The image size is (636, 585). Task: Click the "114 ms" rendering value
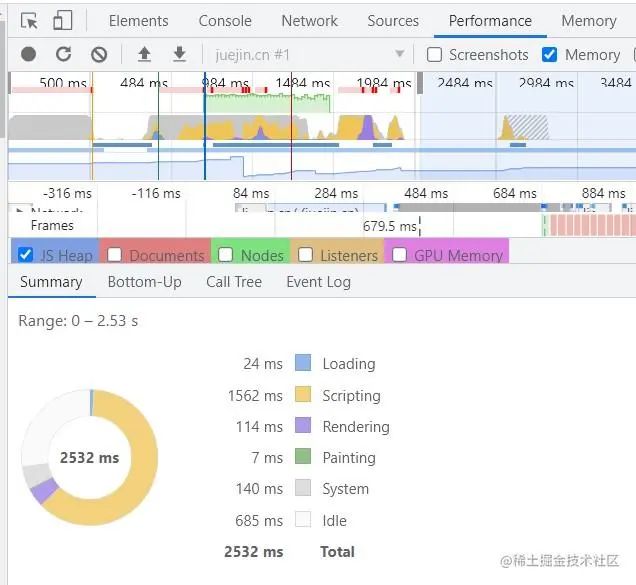pos(259,426)
